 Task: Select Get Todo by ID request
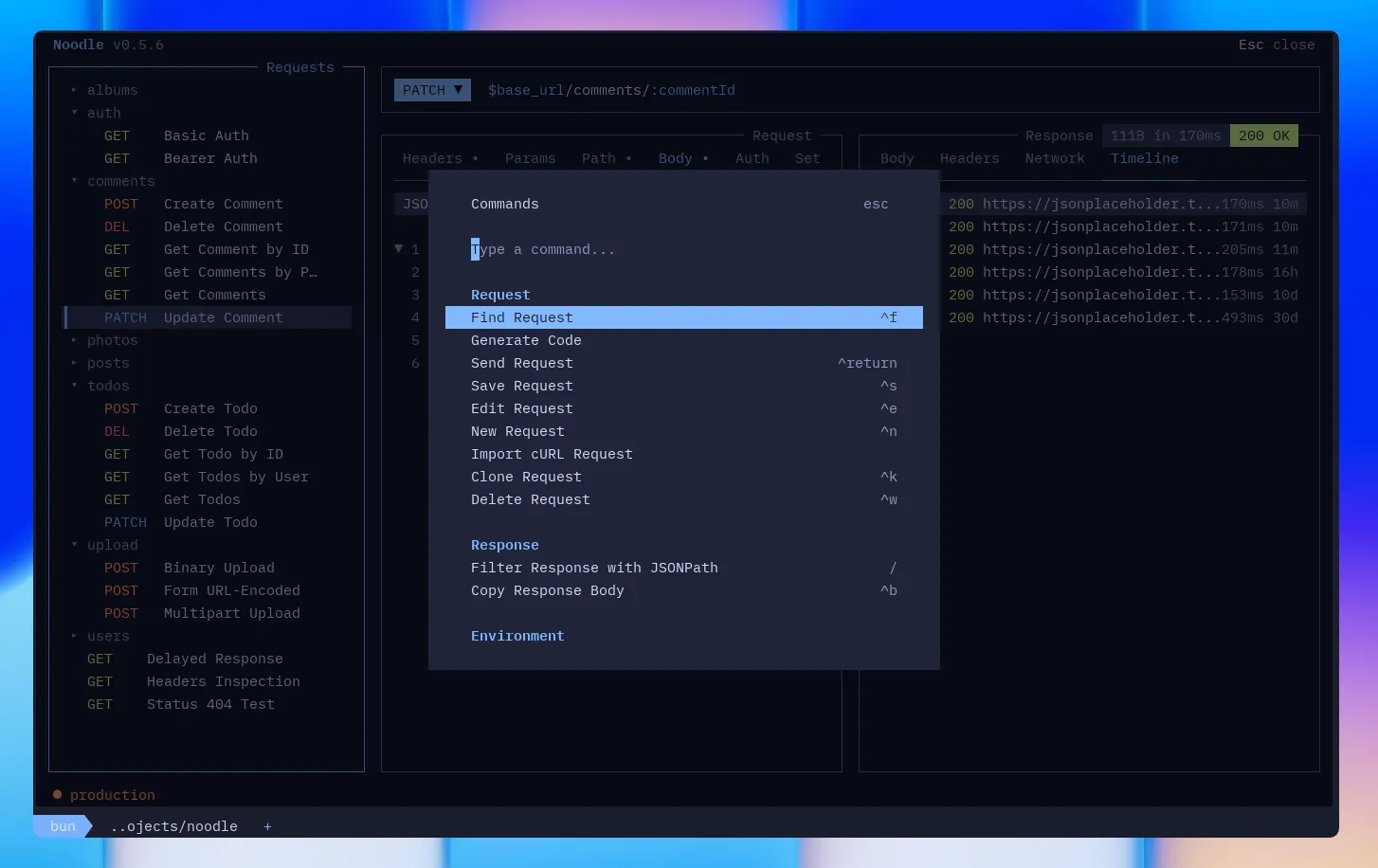(x=207, y=454)
